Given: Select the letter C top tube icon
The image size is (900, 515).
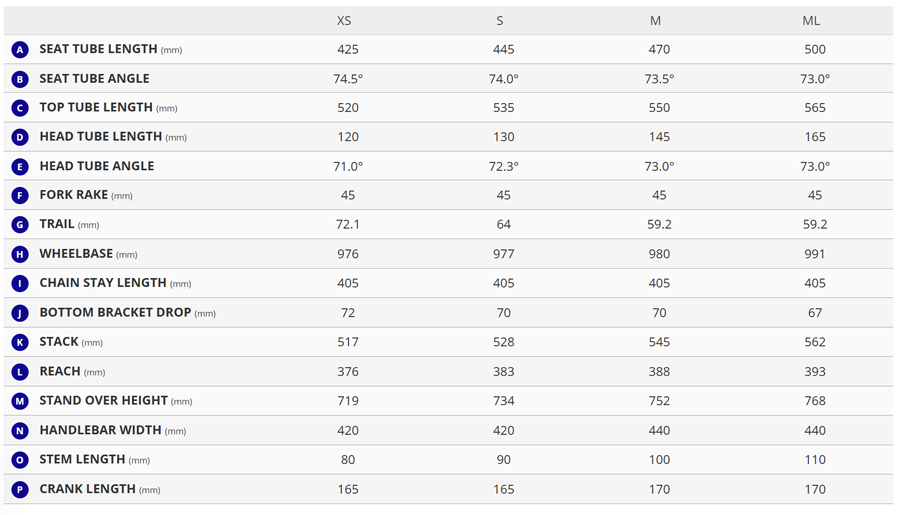Looking at the screenshot, I should click(20, 108).
